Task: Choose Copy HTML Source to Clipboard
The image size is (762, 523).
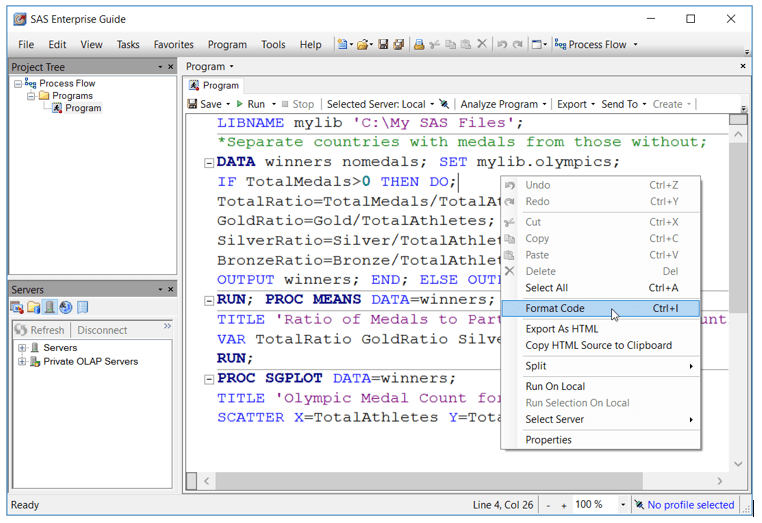Action: (x=601, y=345)
